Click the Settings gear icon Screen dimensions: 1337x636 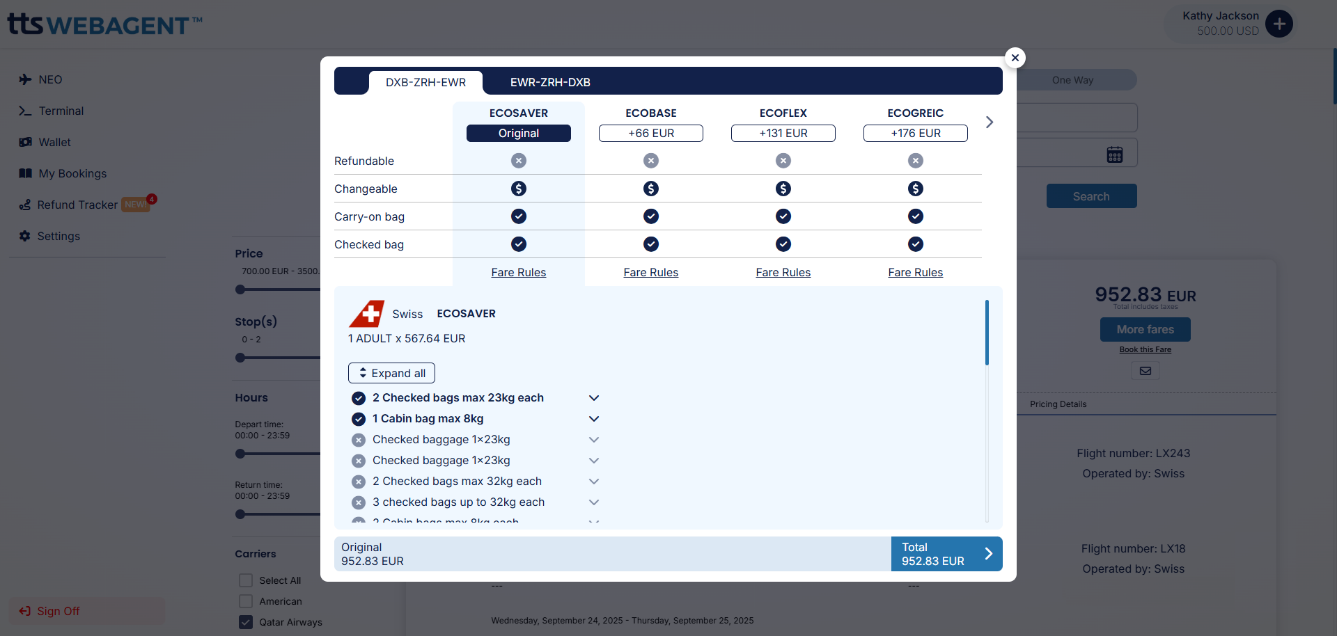(25, 236)
